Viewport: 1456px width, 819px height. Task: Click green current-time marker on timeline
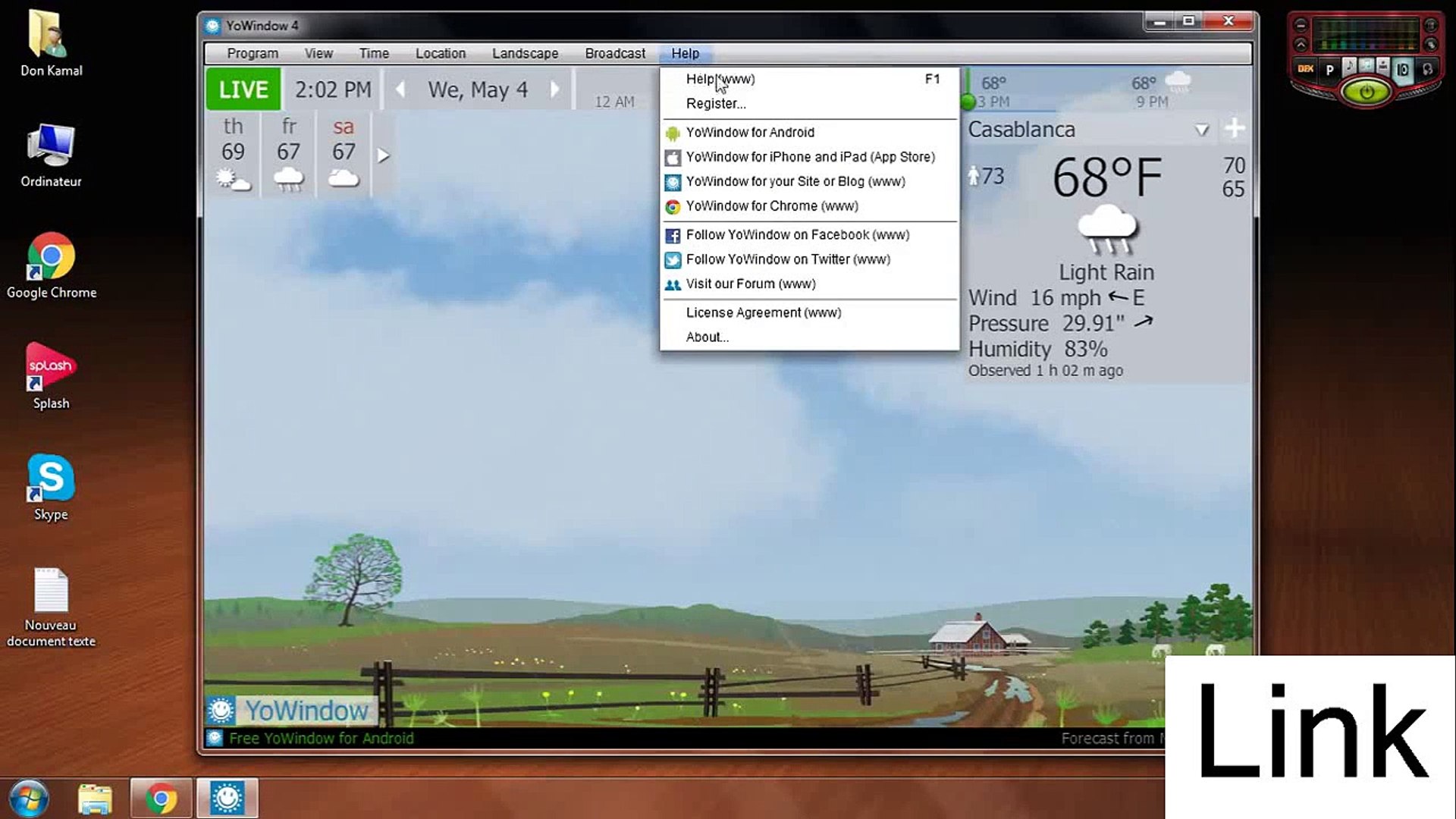click(968, 102)
